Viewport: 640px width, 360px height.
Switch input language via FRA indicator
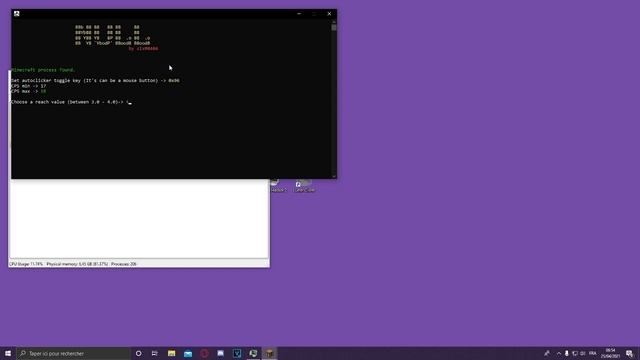point(593,353)
